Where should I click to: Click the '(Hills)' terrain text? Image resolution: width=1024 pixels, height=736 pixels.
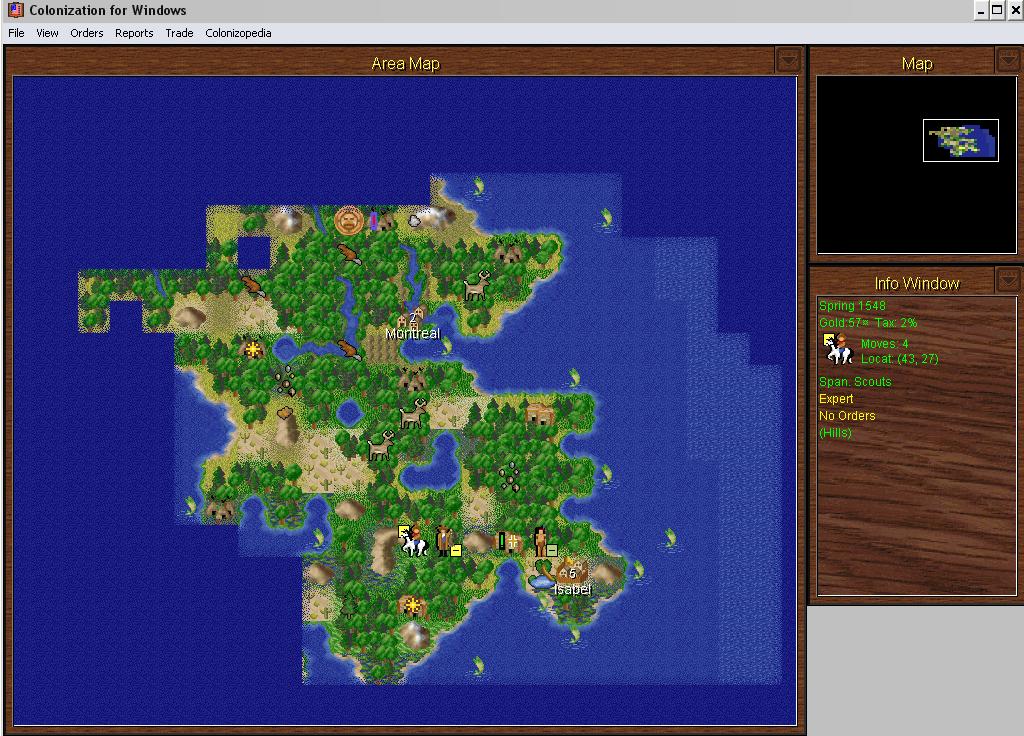pyautogui.click(x=835, y=432)
